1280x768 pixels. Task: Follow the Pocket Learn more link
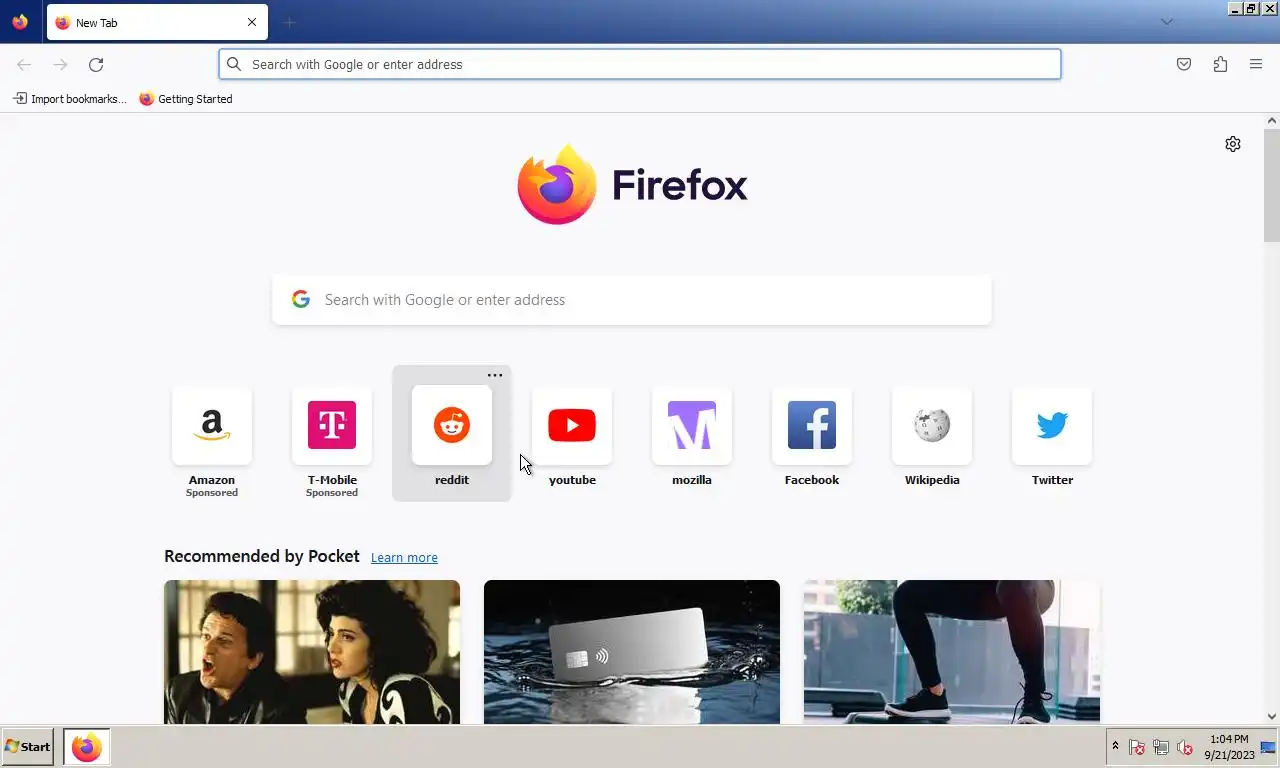pyautogui.click(x=404, y=558)
